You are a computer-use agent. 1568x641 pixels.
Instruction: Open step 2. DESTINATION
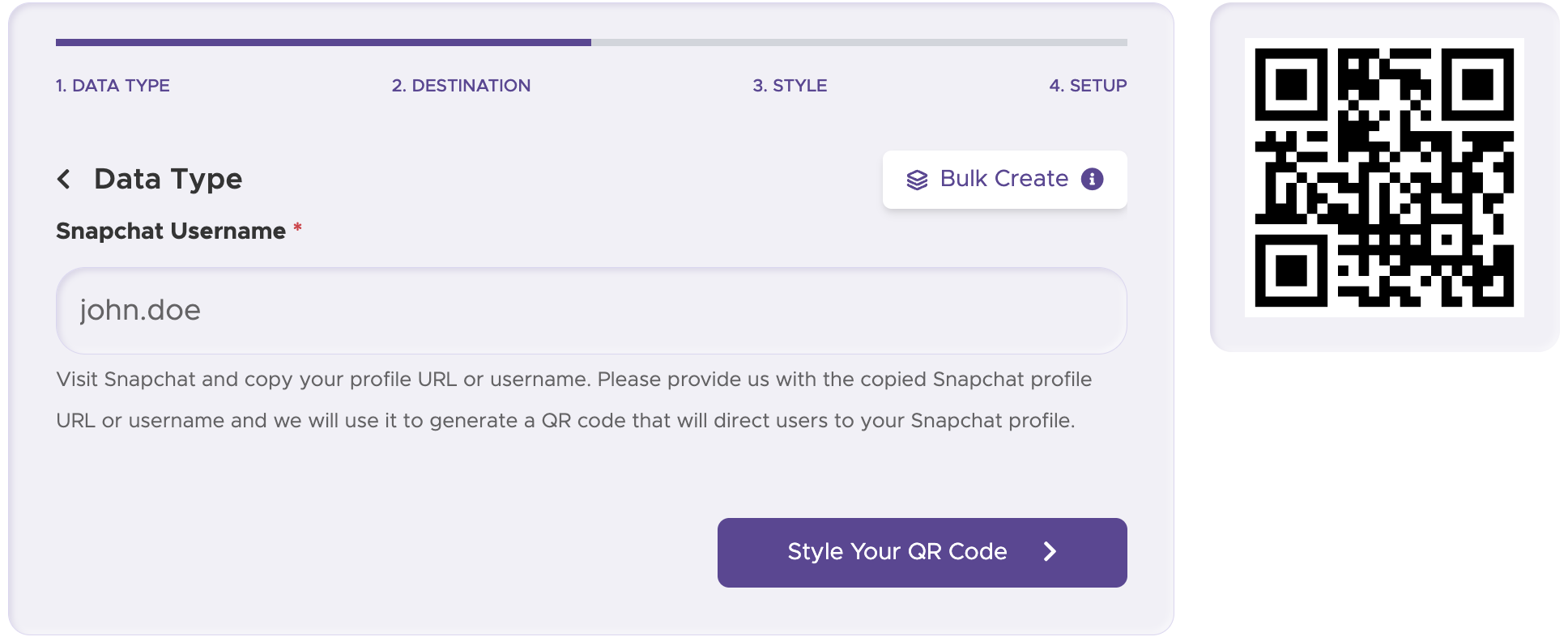pos(462,85)
